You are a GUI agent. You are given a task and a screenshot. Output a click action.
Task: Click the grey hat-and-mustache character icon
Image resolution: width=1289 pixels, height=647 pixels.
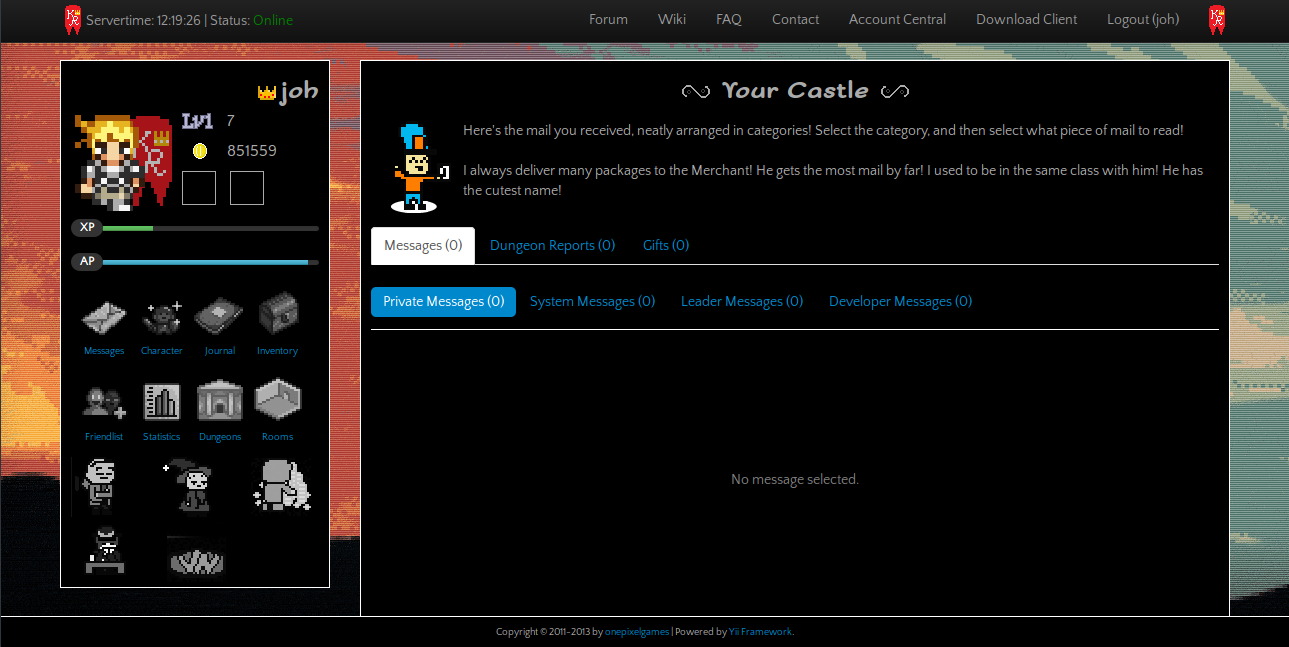pyautogui.click(x=105, y=550)
